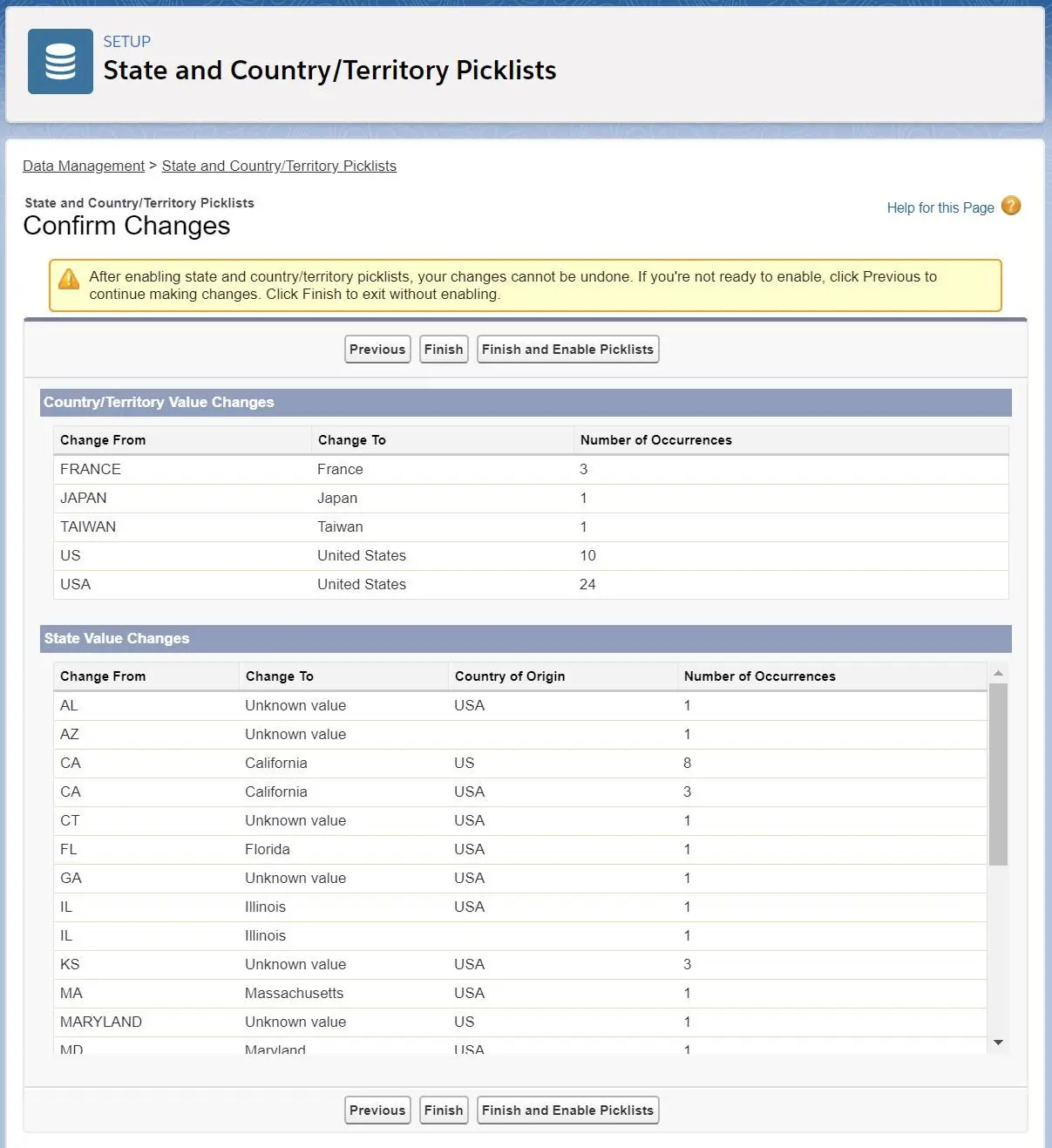Click the uppercase JAPAN cell
The width and height of the screenshot is (1052, 1148).
point(84,498)
